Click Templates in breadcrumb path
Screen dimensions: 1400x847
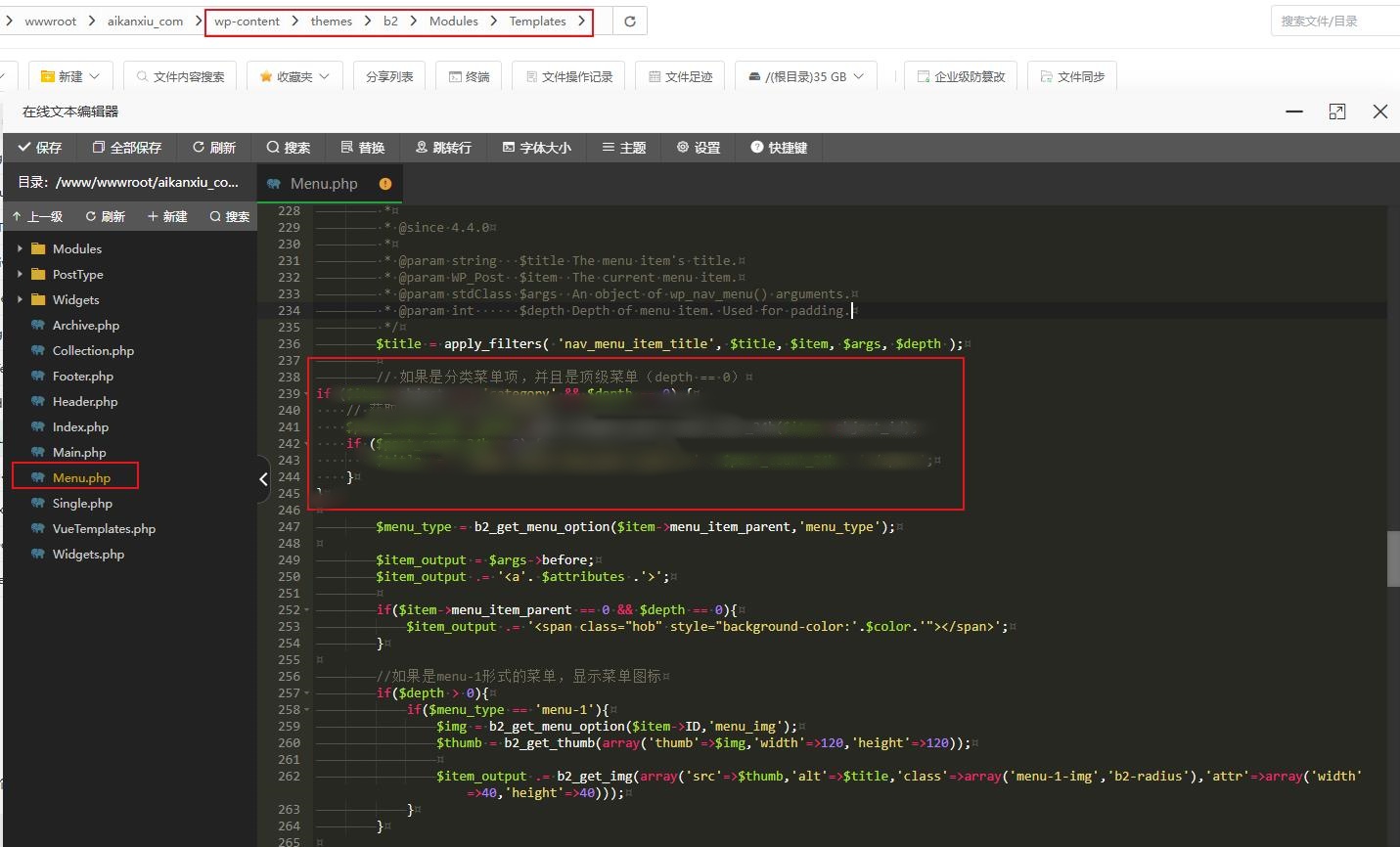[x=537, y=22]
